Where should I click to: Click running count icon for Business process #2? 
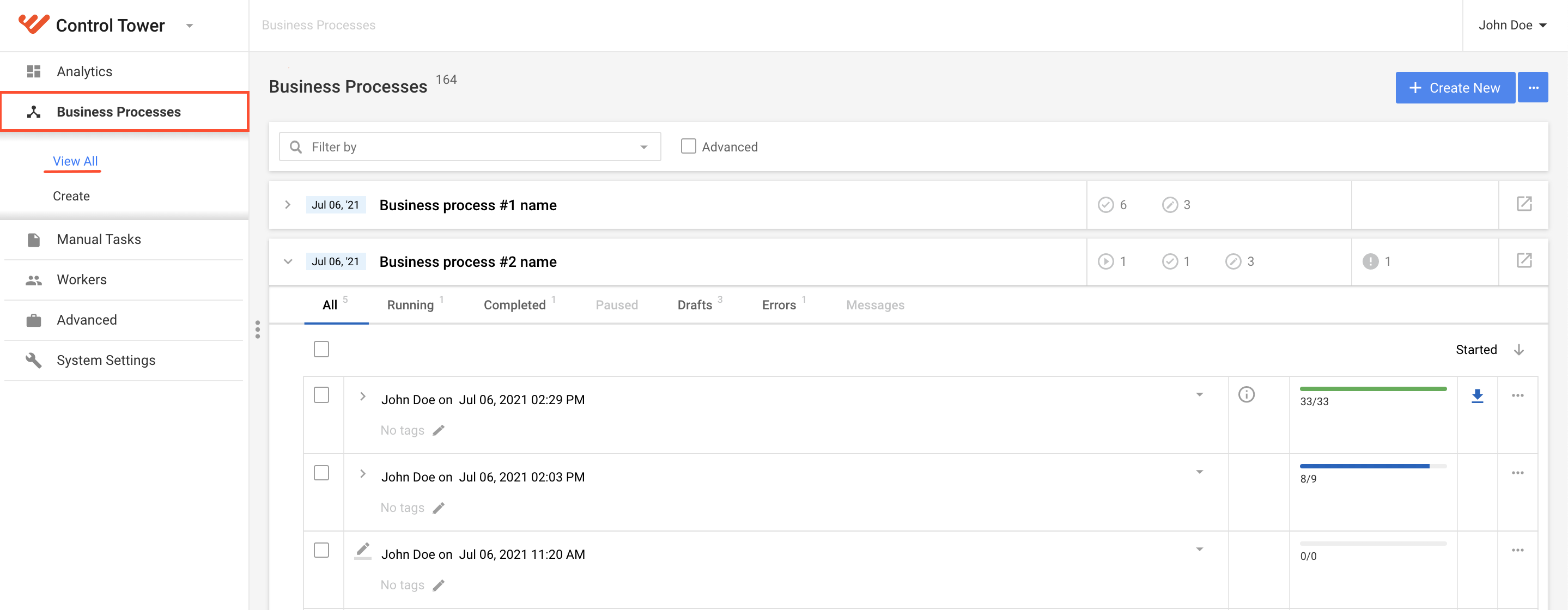coord(1105,261)
